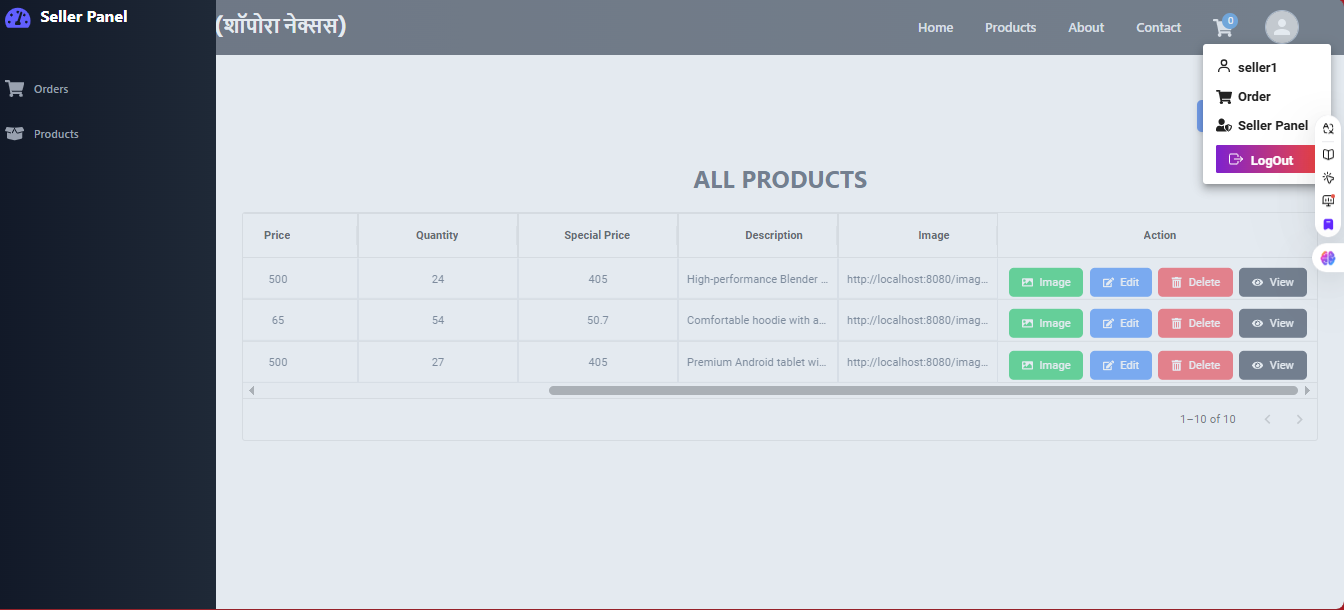Select Seller Panel in the user dropdown
This screenshot has width=1344, height=610.
coord(1262,125)
